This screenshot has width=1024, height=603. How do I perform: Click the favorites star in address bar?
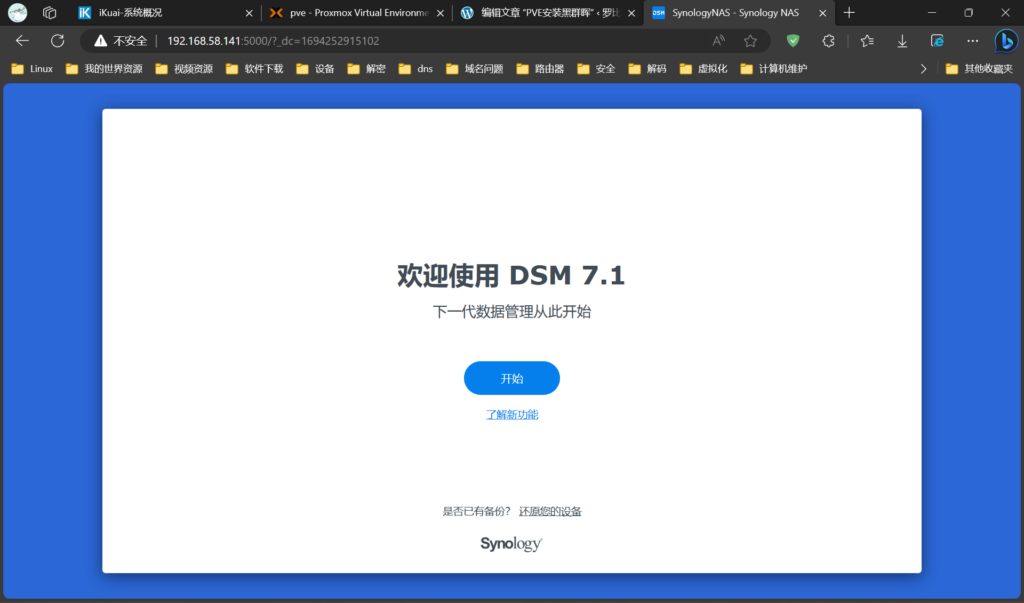click(750, 41)
